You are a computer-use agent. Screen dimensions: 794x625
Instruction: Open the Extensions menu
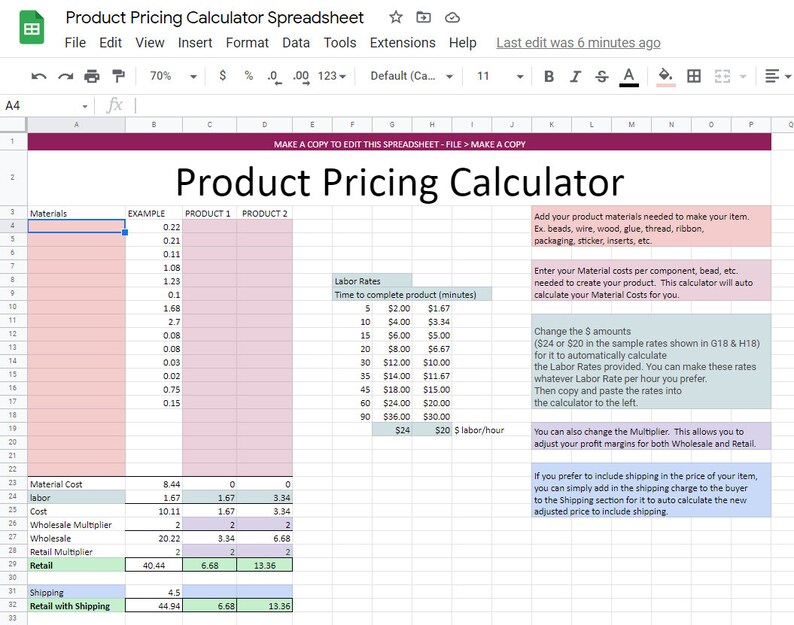tap(403, 43)
